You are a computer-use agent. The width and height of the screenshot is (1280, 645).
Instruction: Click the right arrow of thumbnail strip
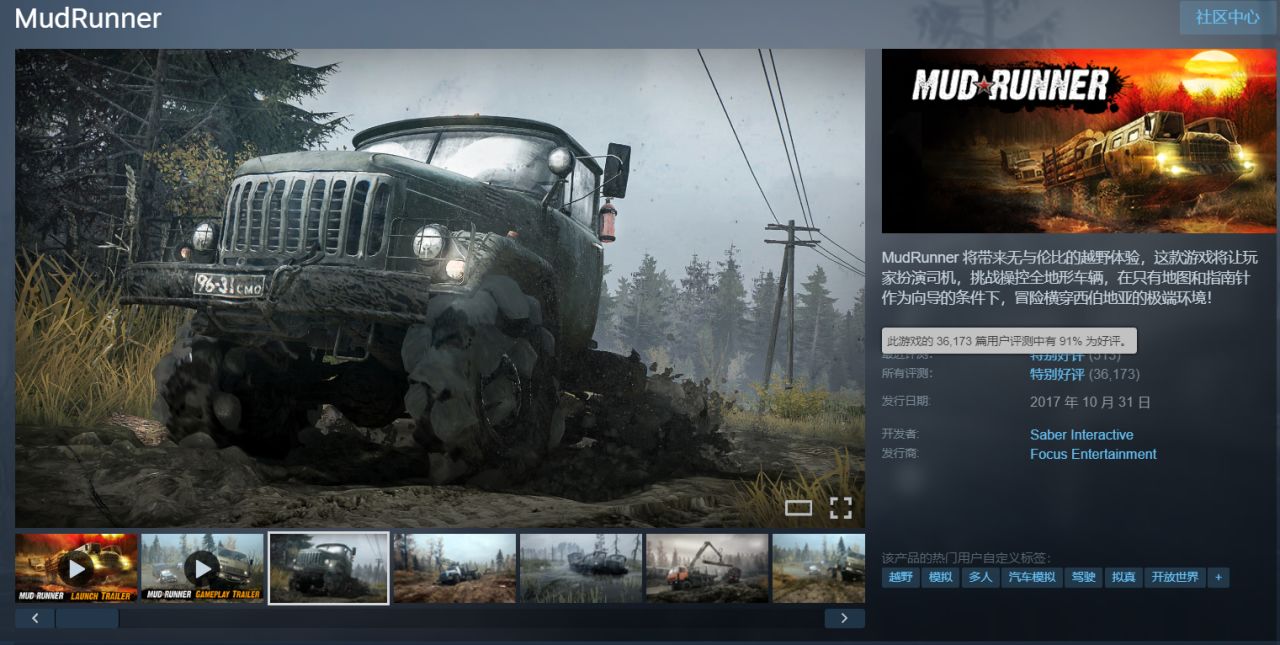(x=845, y=618)
